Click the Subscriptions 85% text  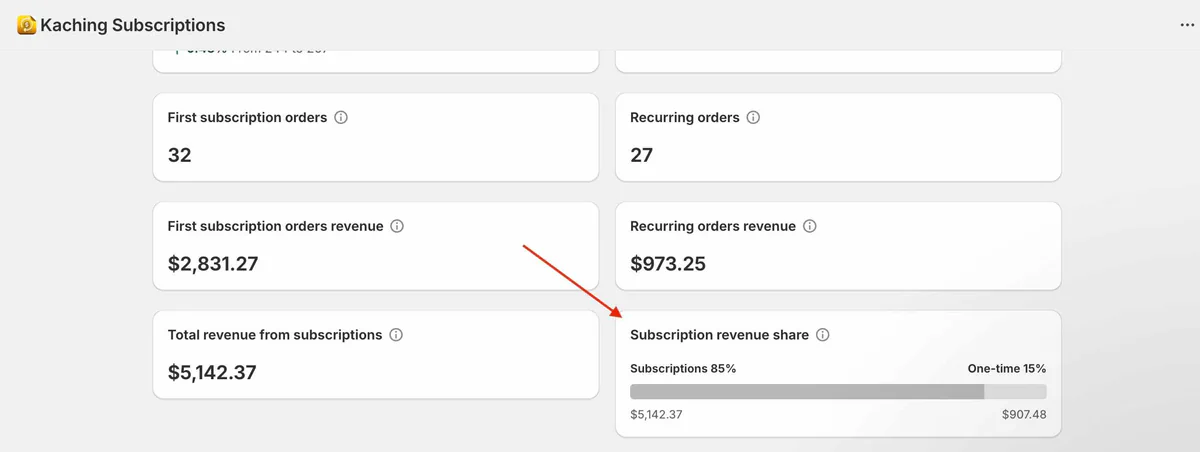click(x=683, y=369)
